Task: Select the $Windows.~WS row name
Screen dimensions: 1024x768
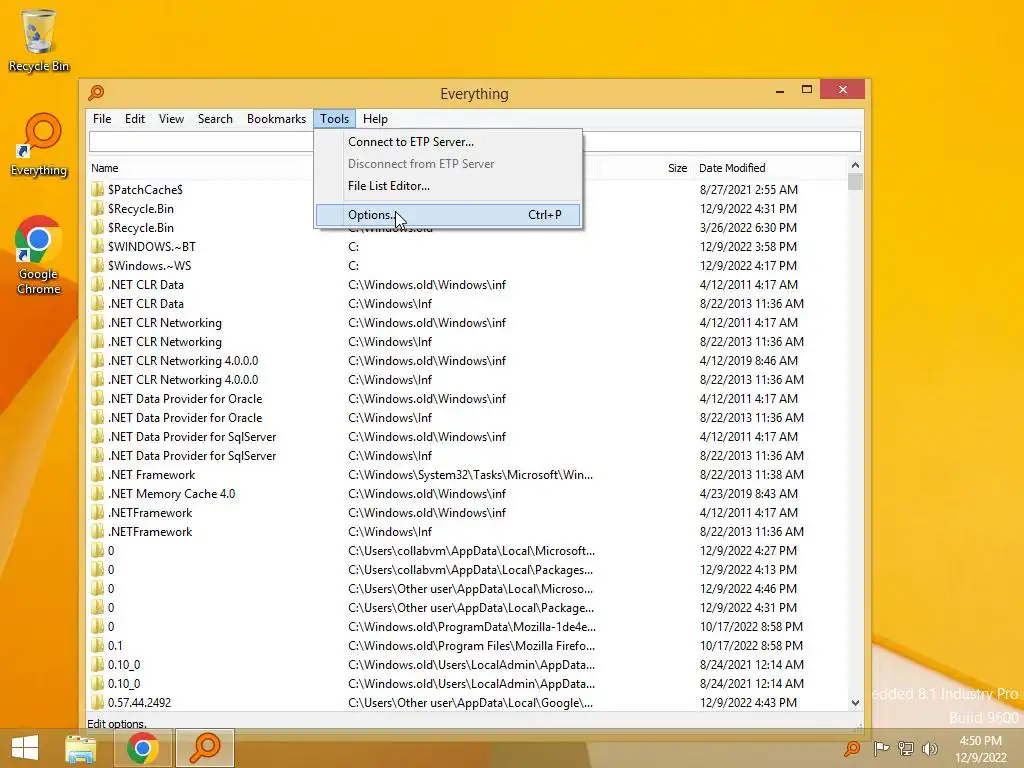Action: point(150,266)
